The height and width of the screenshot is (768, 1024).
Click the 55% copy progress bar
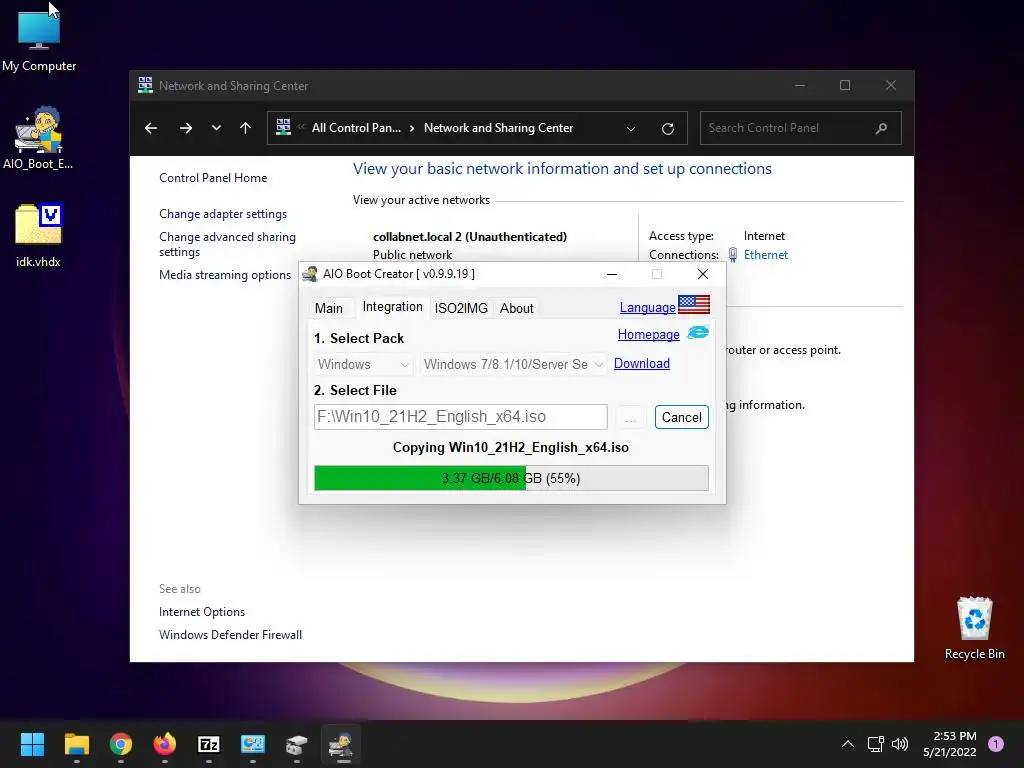coord(511,478)
